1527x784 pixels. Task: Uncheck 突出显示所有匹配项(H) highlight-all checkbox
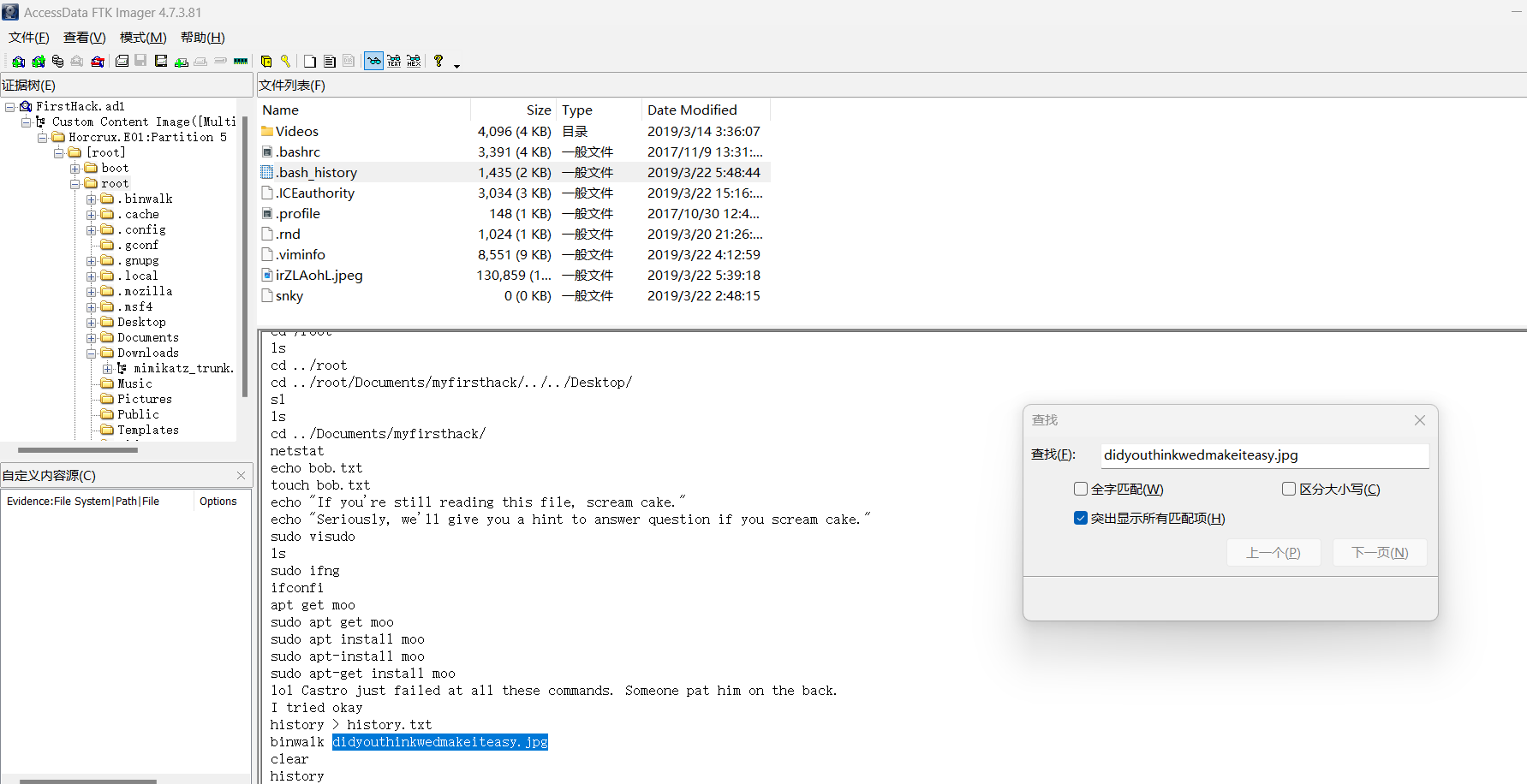pos(1081,518)
